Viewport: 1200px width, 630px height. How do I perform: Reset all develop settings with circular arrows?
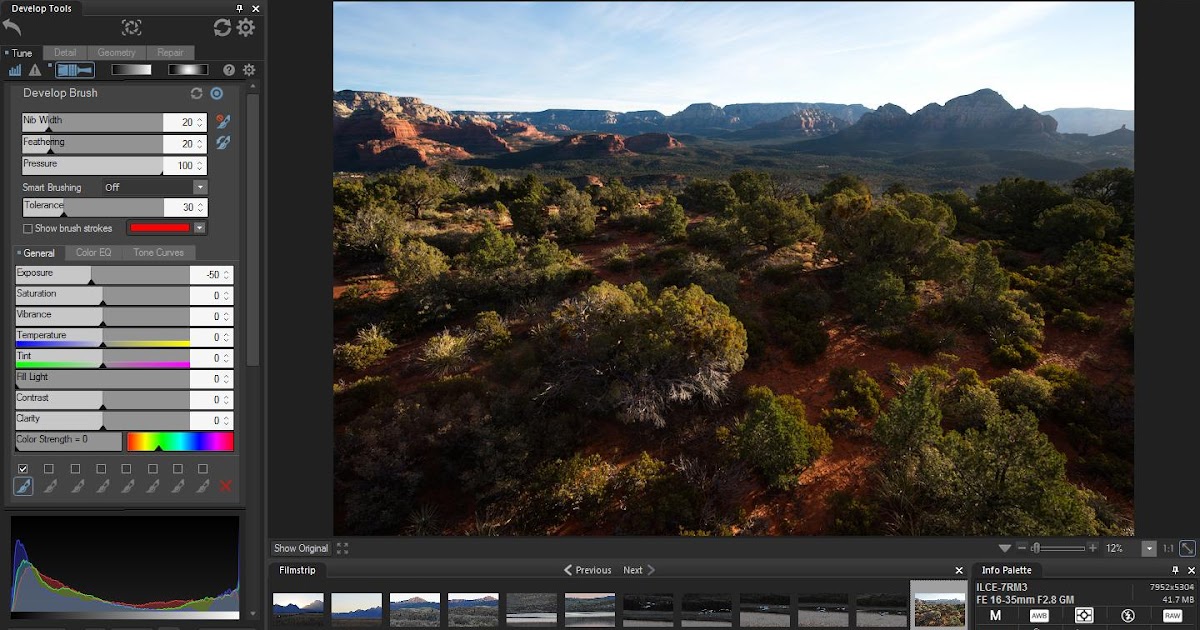coord(222,28)
